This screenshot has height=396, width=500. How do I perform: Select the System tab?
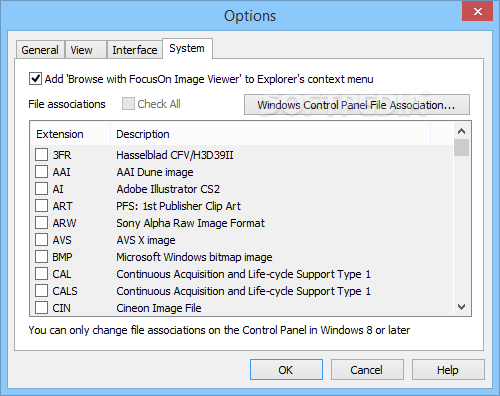pyautogui.click(x=187, y=49)
